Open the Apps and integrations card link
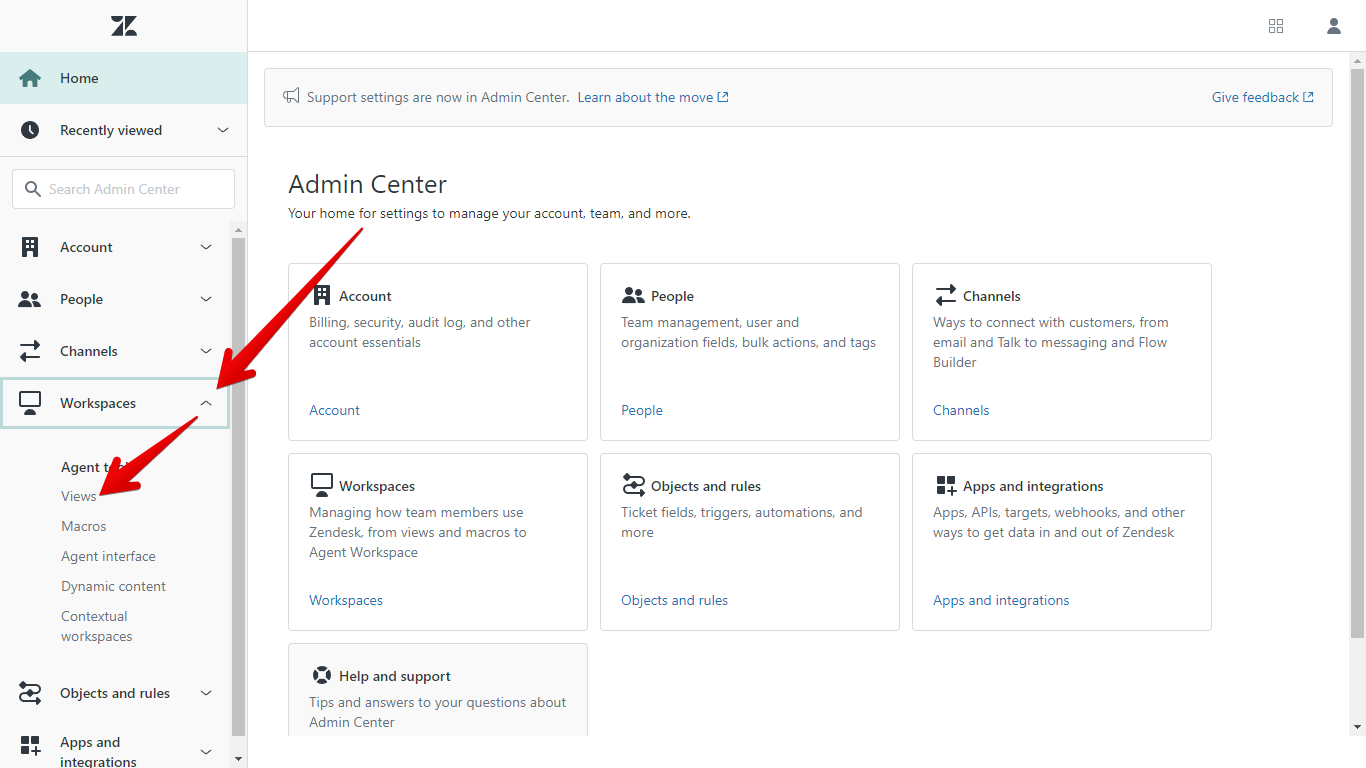The width and height of the screenshot is (1366, 768). [x=1001, y=600]
